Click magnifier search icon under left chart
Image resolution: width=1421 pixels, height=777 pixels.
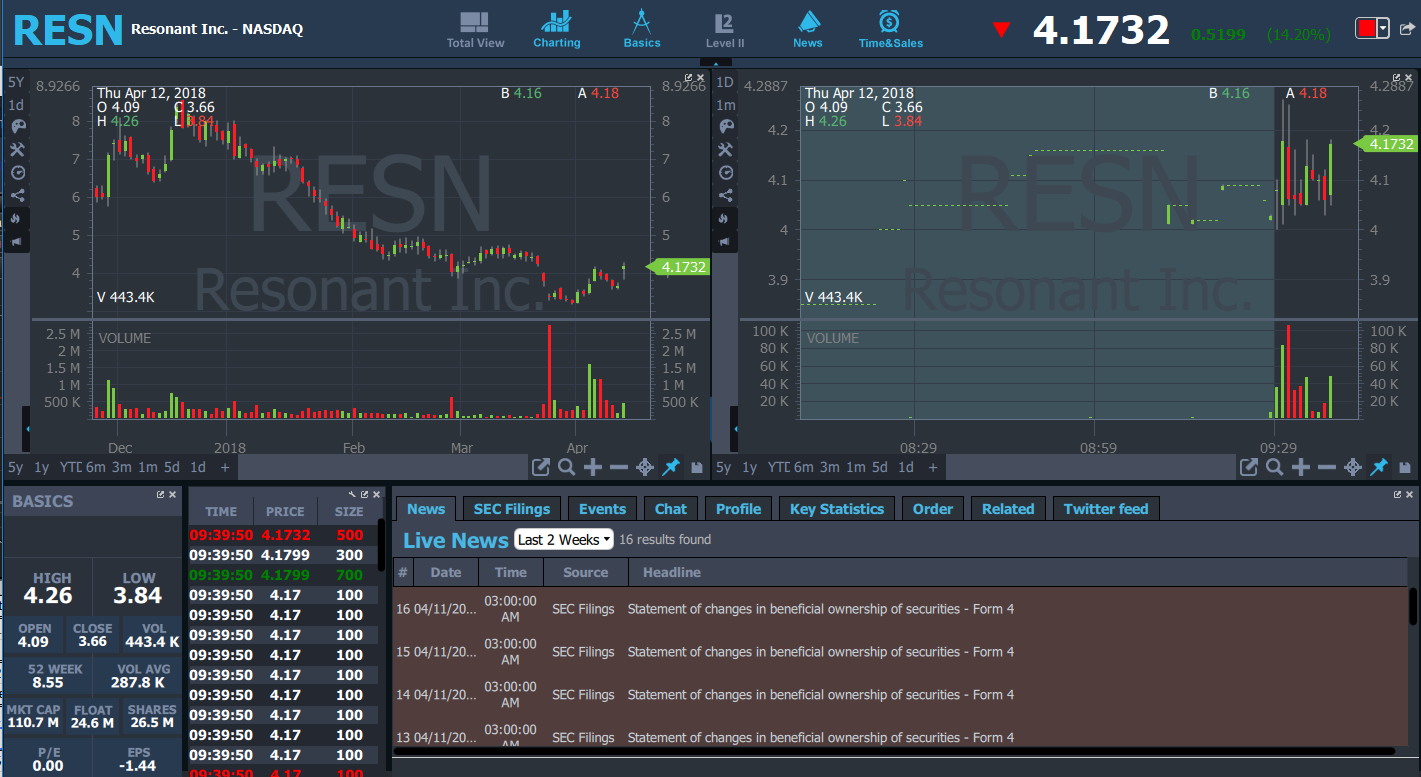click(x=567, y=467)
